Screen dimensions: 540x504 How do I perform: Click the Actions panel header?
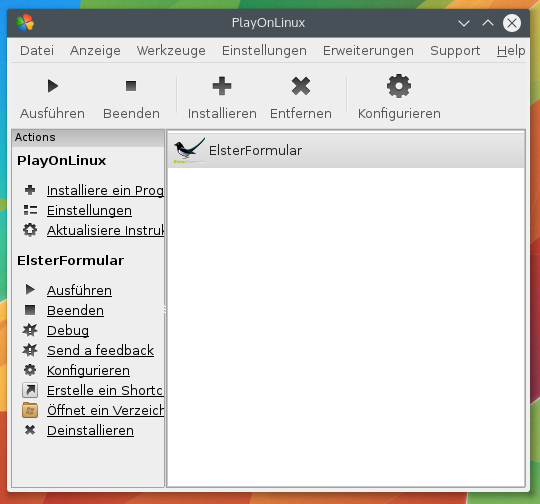click(88, 137)
